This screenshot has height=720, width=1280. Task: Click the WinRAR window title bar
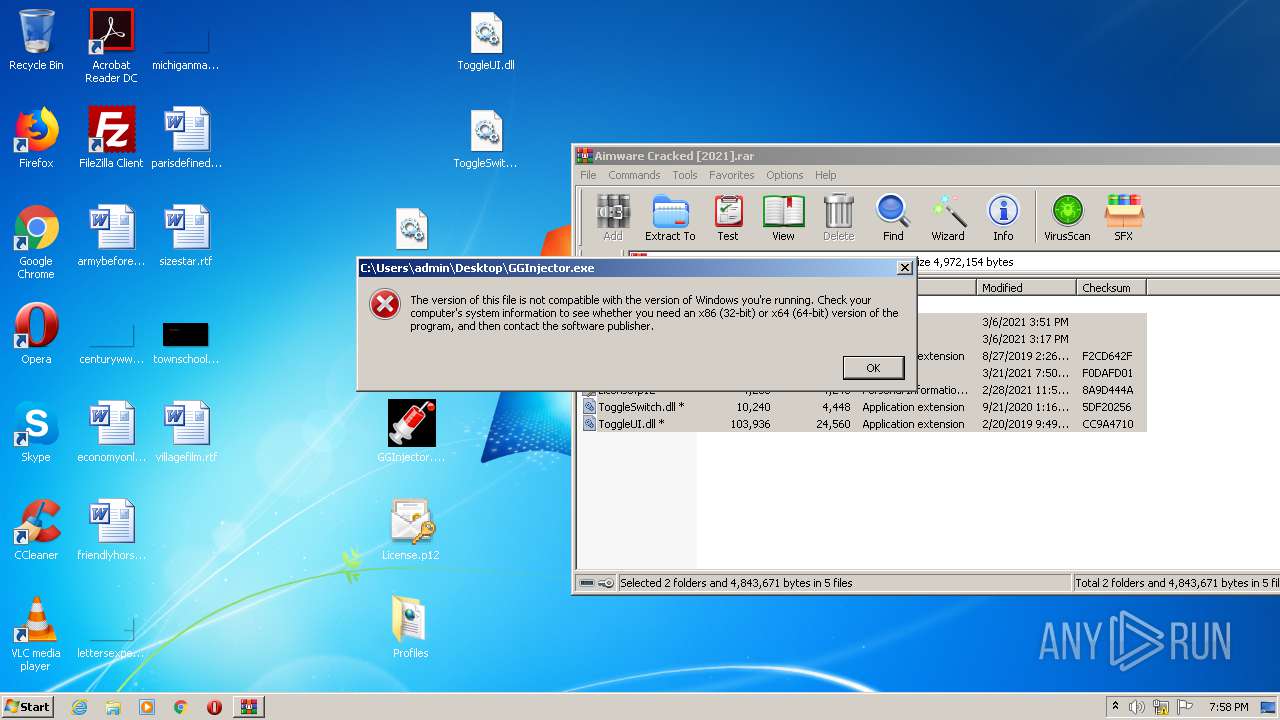[x=926, y=156]
